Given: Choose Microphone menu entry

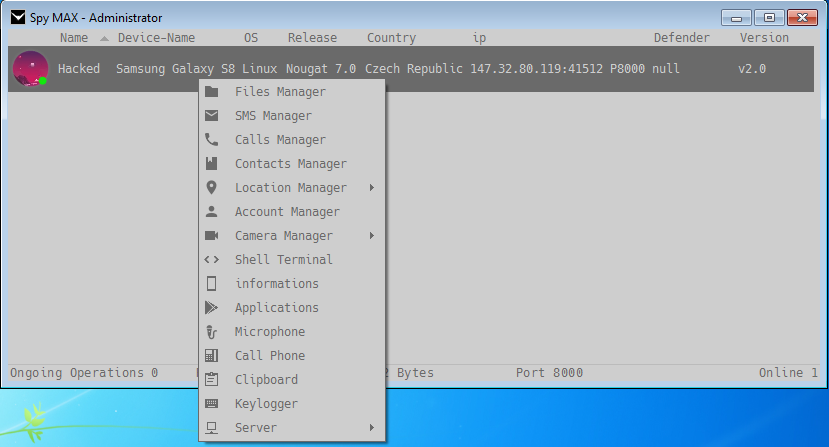Looking at the screenshot, I should point(292,332).
